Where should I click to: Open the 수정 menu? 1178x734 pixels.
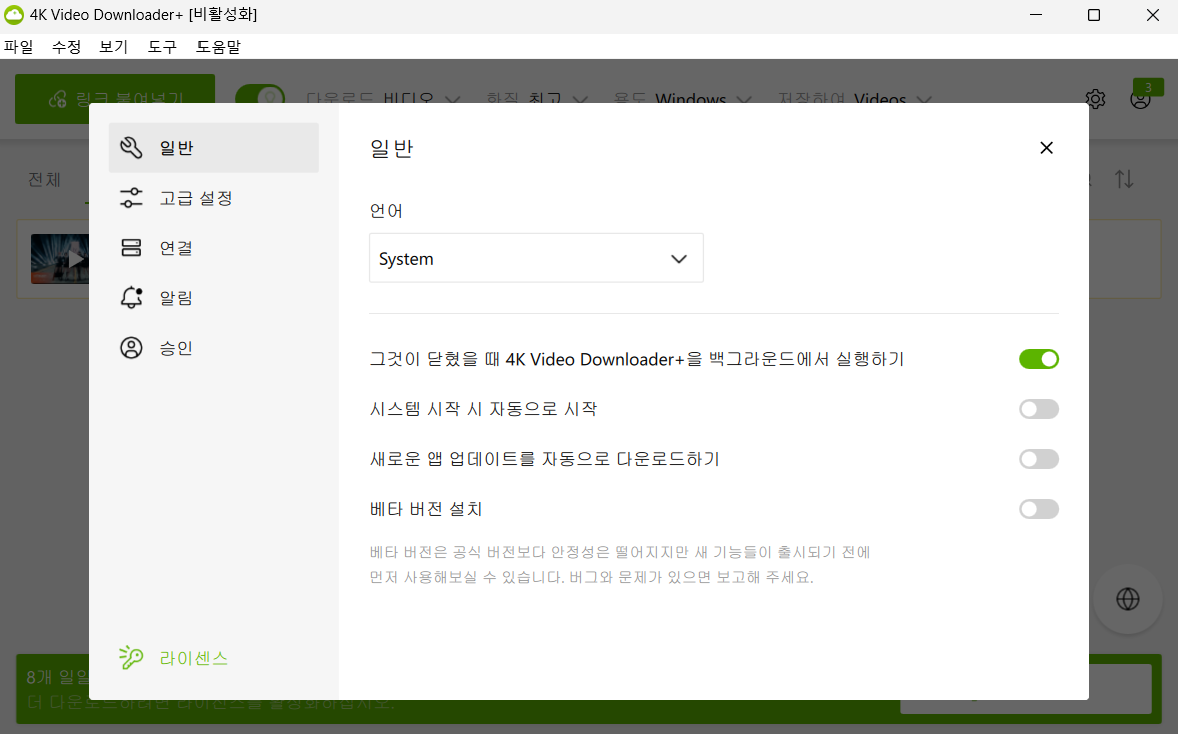click(66, 47)
